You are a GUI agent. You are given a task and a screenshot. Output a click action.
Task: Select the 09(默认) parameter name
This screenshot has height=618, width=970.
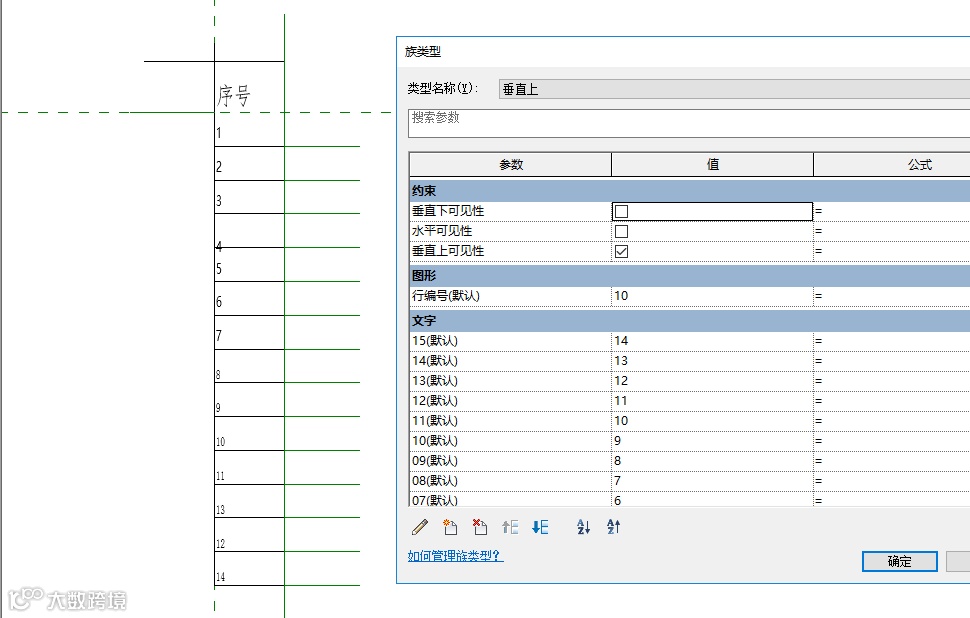click(x=435, y=461)
